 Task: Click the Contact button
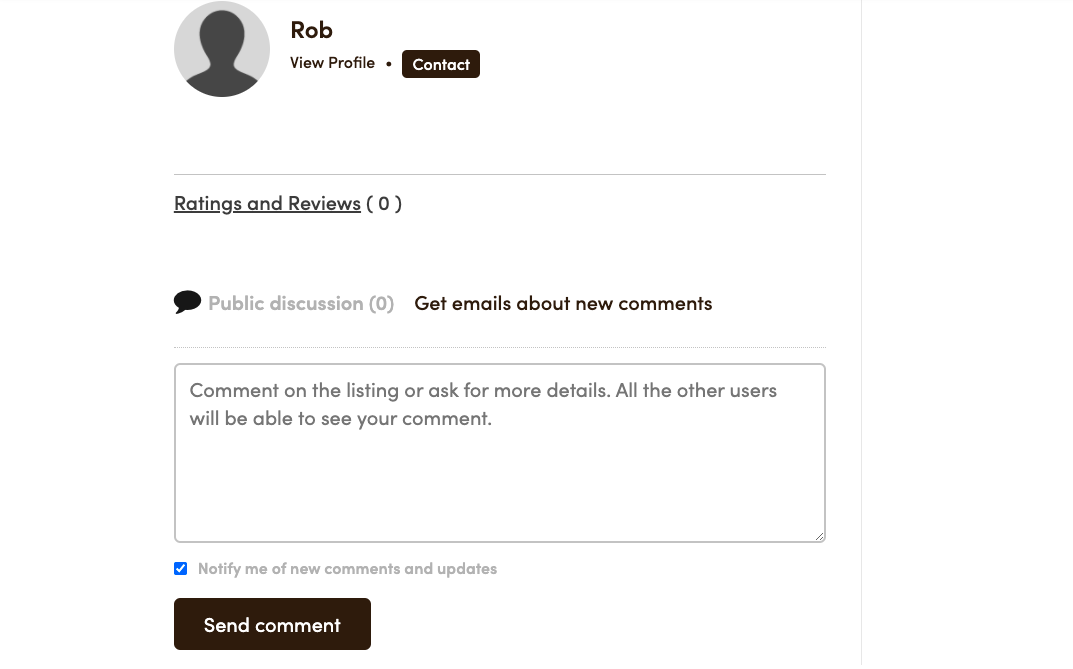pyautogui.click(x=441, y=64)
